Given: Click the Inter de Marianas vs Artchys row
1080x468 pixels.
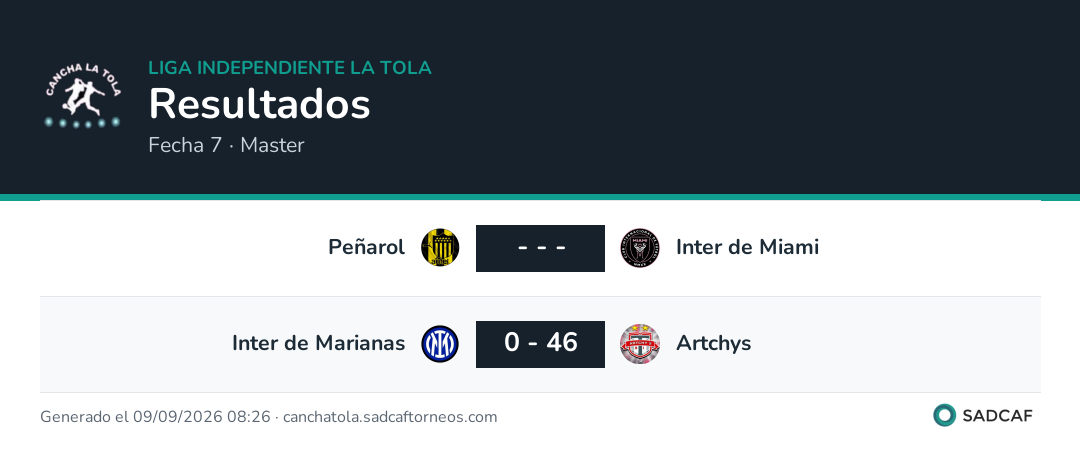Looking at the screenshot, I should (x=540, y=344).
